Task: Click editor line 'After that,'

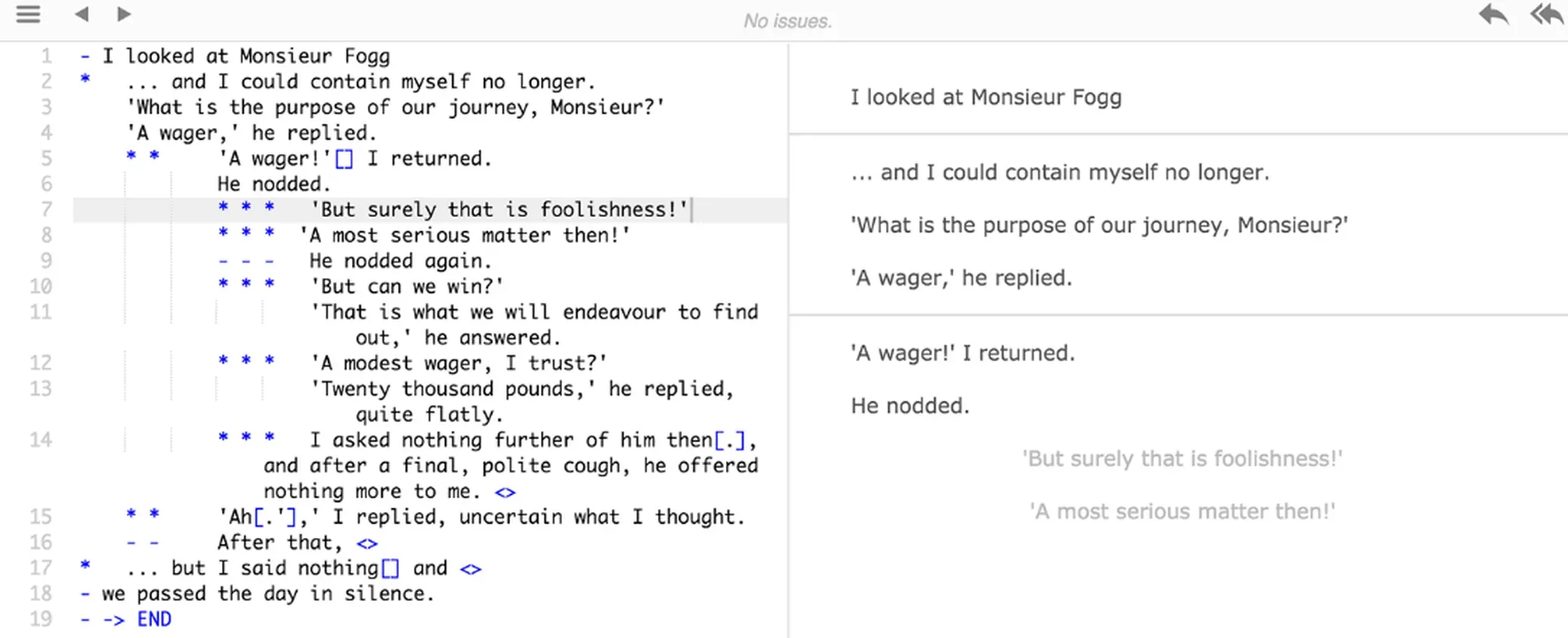Action: 280,542
